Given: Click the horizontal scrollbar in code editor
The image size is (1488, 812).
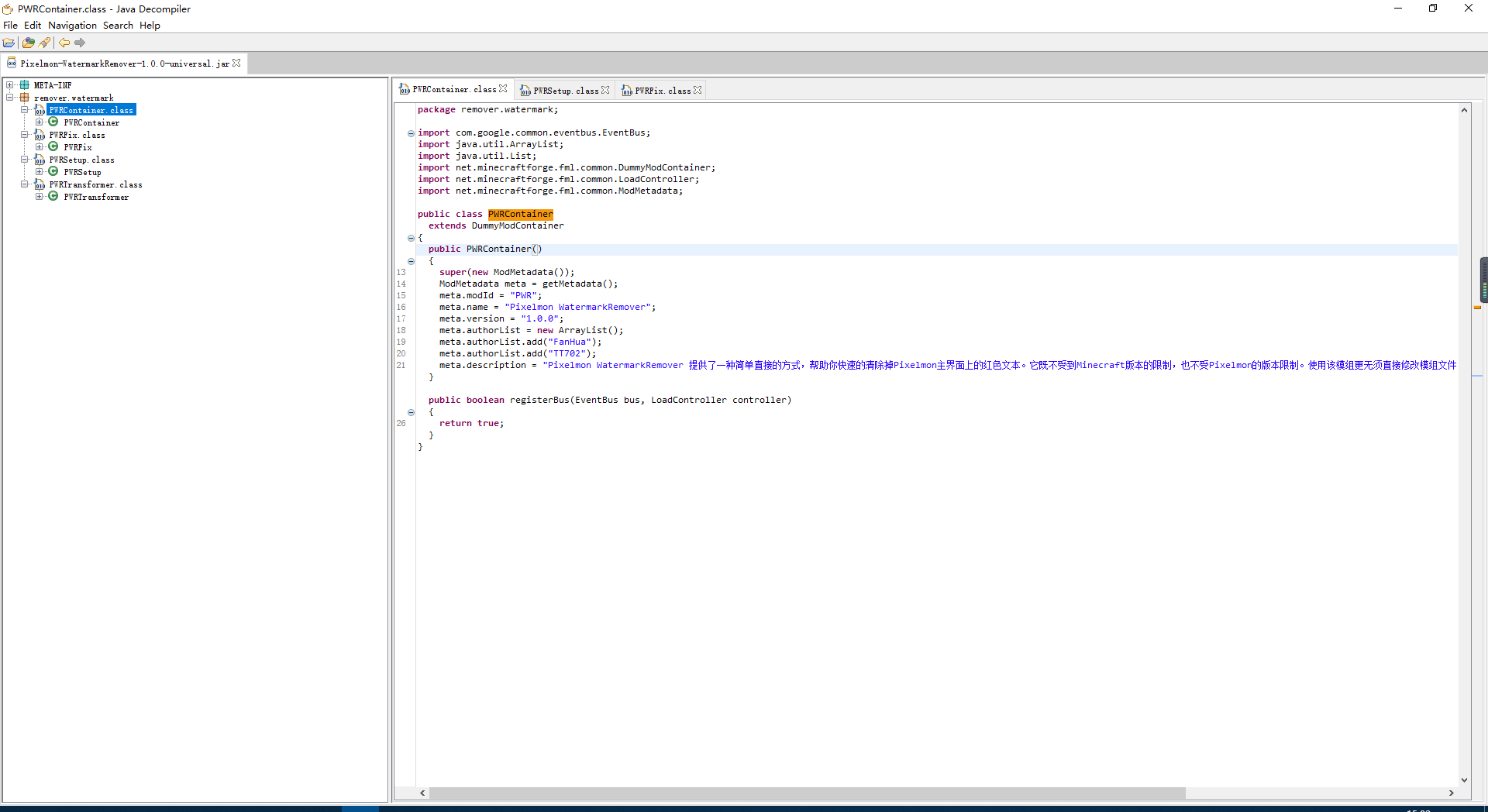Looking at the screenshot, I should click(806, 793).
